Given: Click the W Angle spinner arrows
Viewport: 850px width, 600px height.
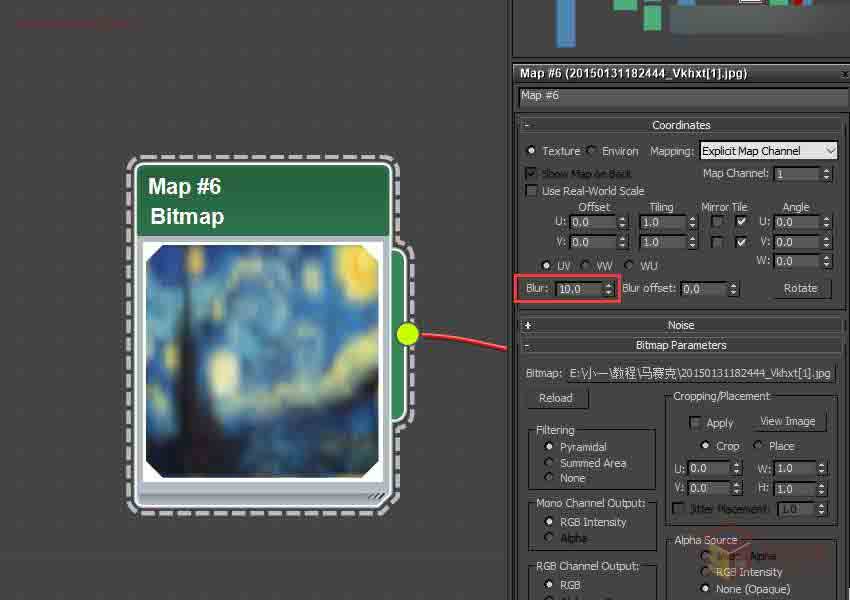Looking at the screenshot, I should [827, 261].
